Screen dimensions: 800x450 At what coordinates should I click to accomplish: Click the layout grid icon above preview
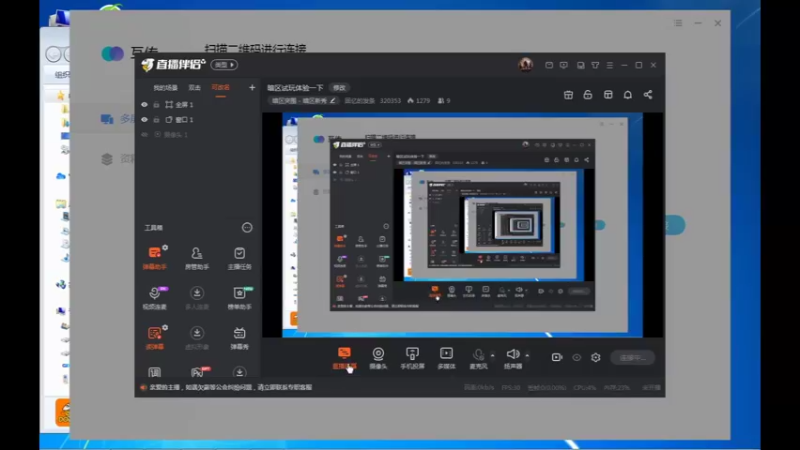(608, 95)
